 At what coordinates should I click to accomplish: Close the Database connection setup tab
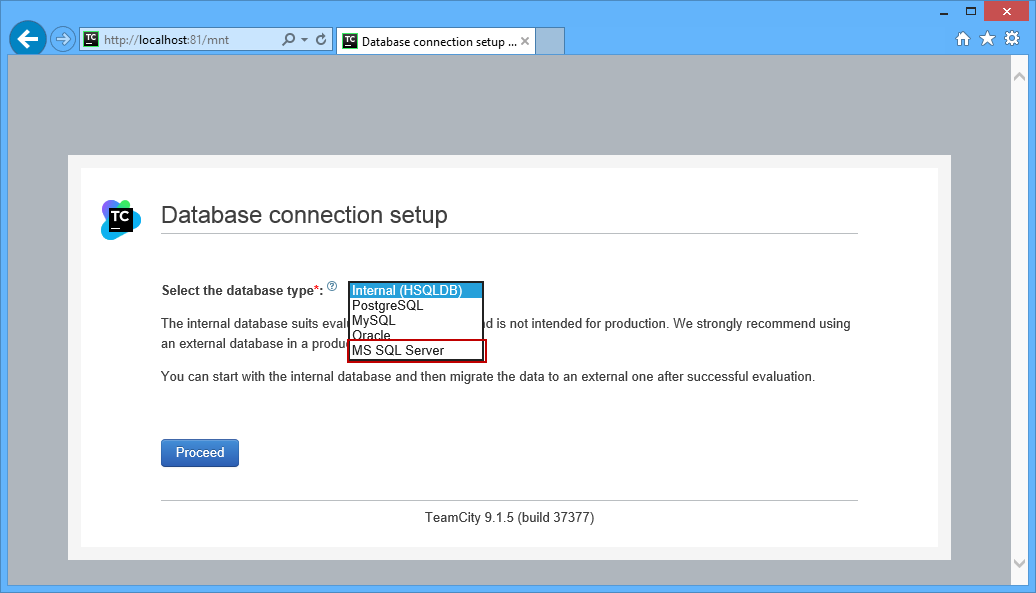click(x=525, y=41)
